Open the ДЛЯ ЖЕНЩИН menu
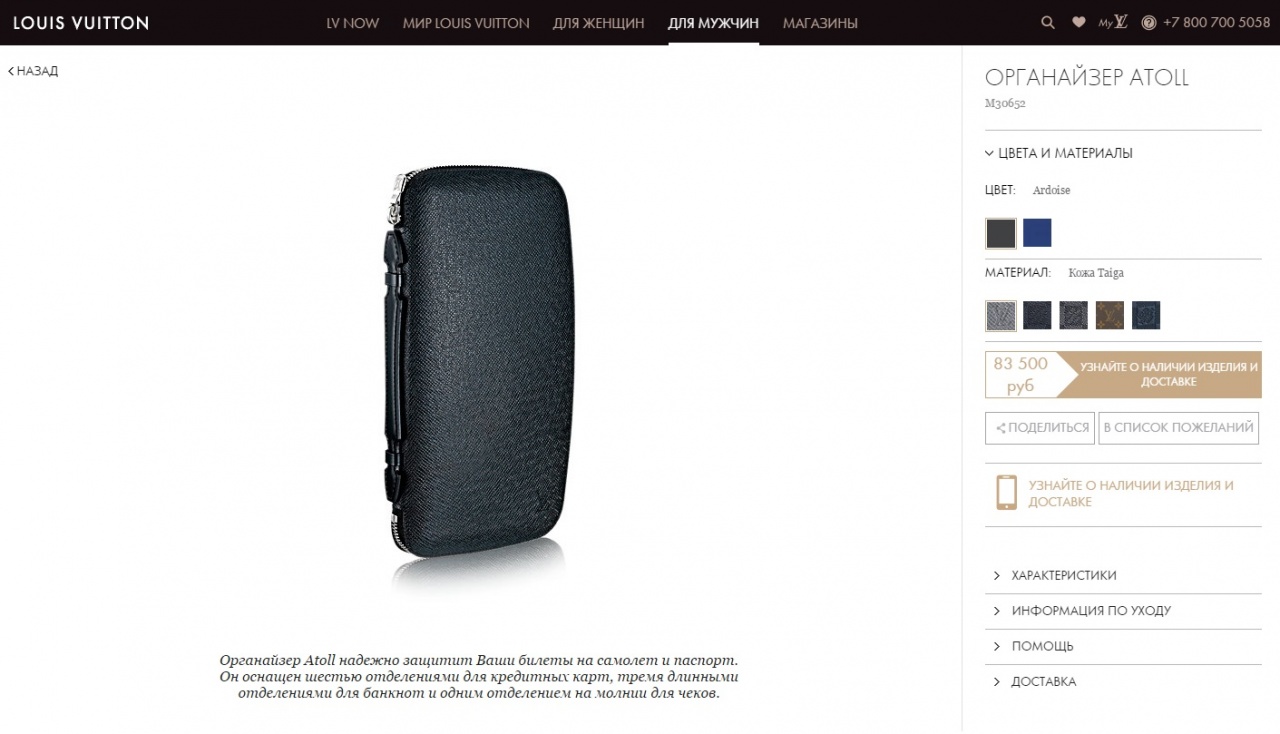The width and height of the screenshot is (1280, 734). tap(598, 23)
